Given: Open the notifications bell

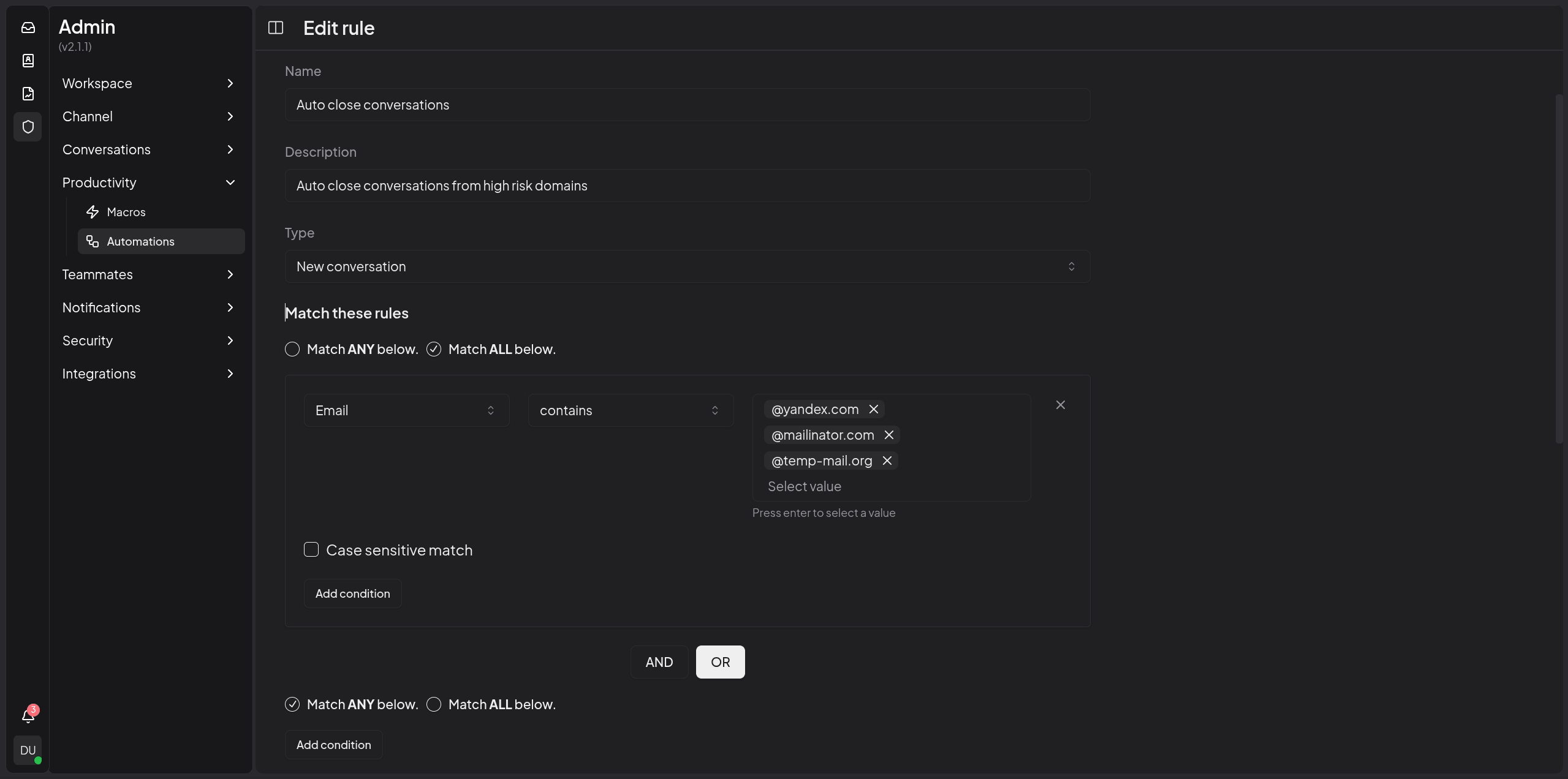Looking at the screenshot, I should pos(28,715).
